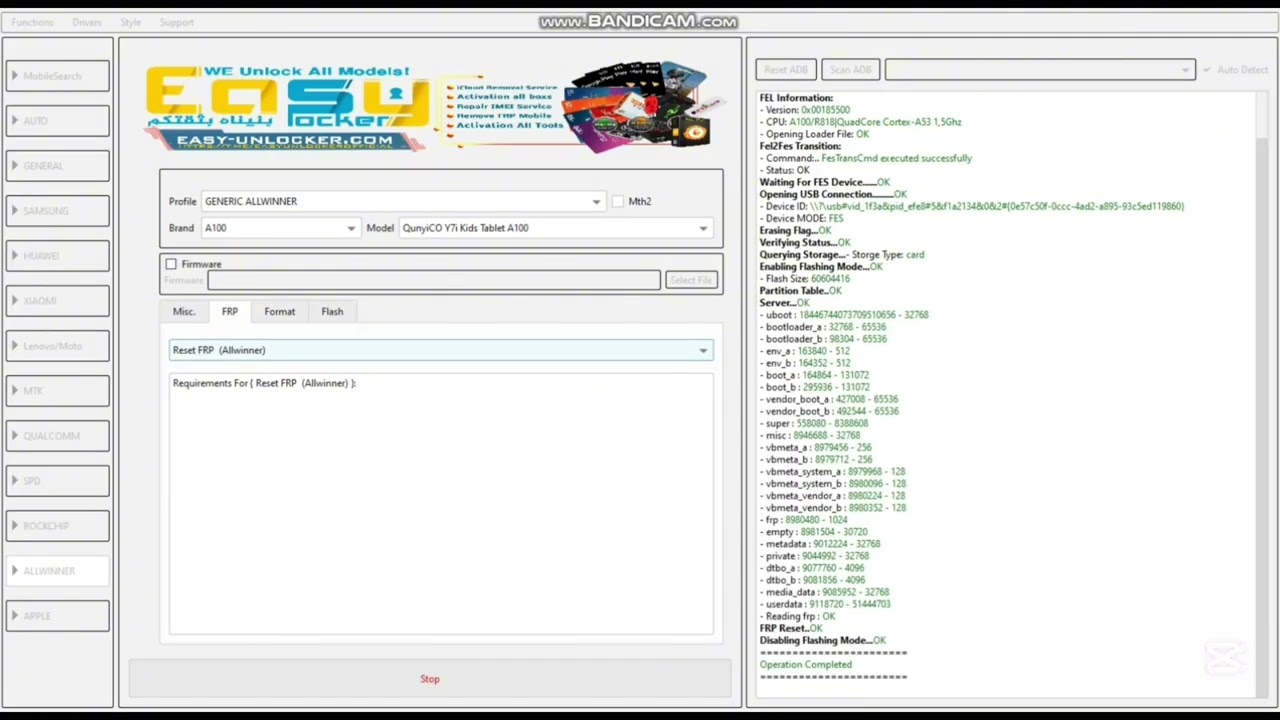This screenshot has height=720, width=1280.
Task: Select the QUALCOMM sidebar section
Action: [58, 436]
